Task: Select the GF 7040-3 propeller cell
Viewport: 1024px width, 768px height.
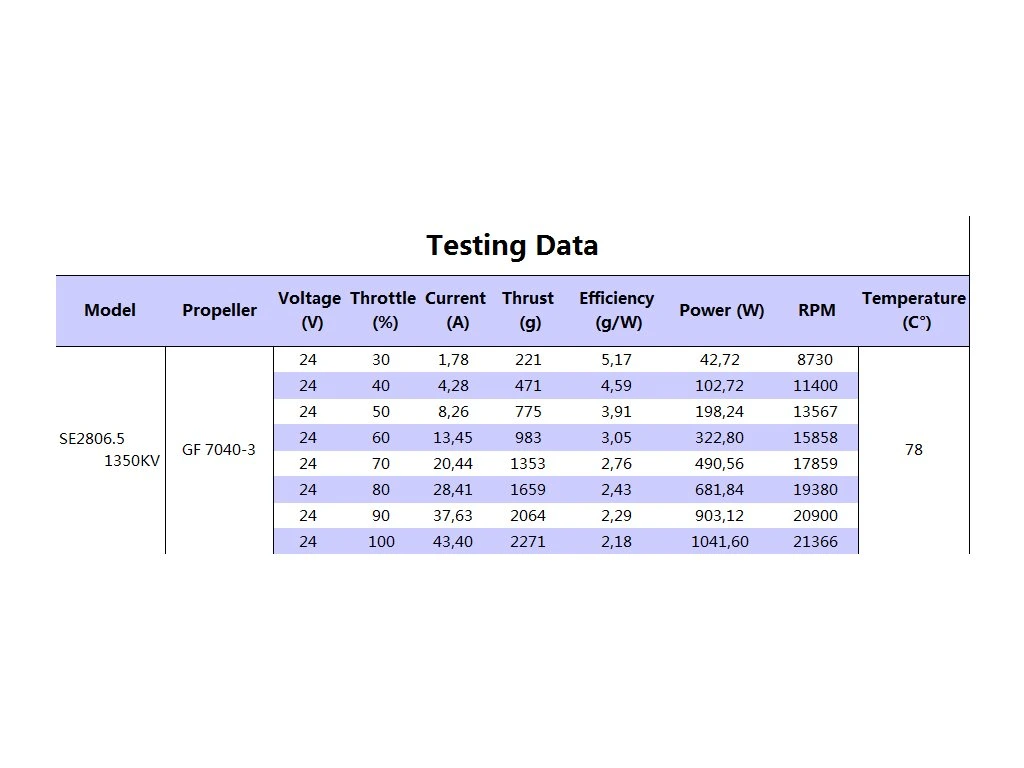Action: pos(219,449)
